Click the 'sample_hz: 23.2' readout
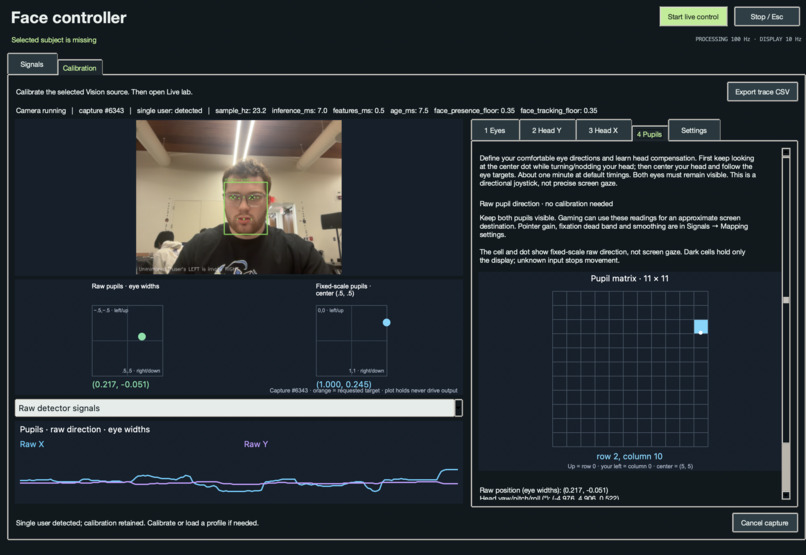 (241, 110)
